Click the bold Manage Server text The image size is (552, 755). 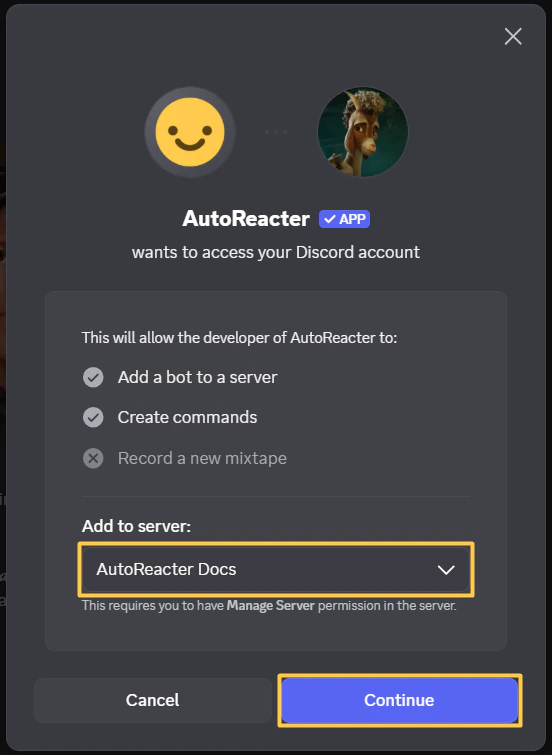point(271,606)
